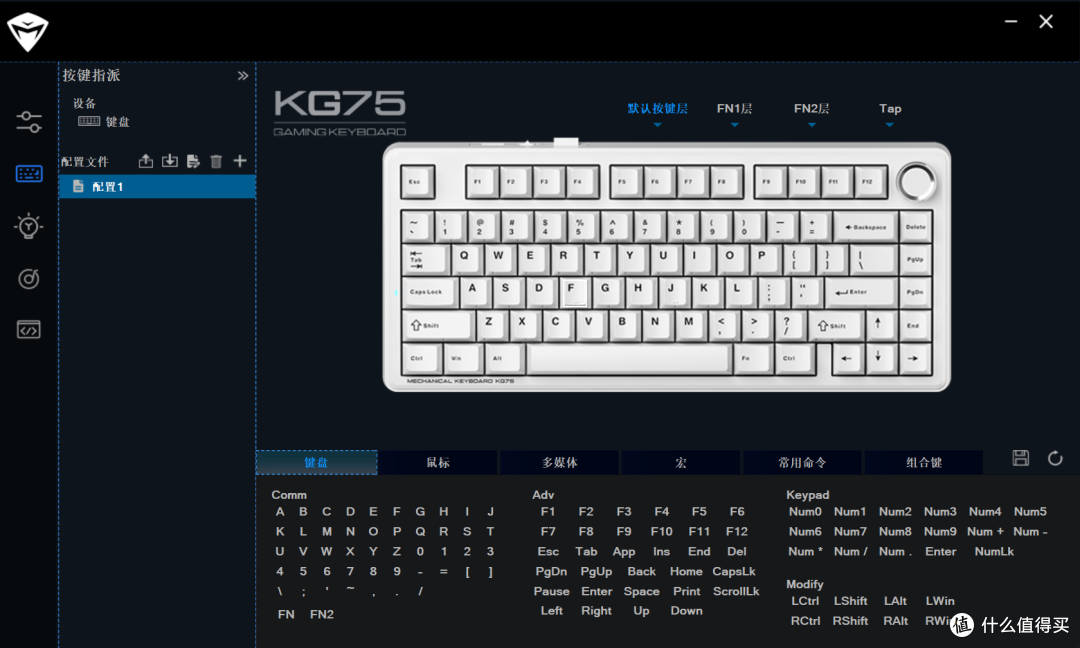The height and width of the screenshot is (648, 1080).
Task: Choose F1 in the Adv list
Action: [x=548, y=512]
